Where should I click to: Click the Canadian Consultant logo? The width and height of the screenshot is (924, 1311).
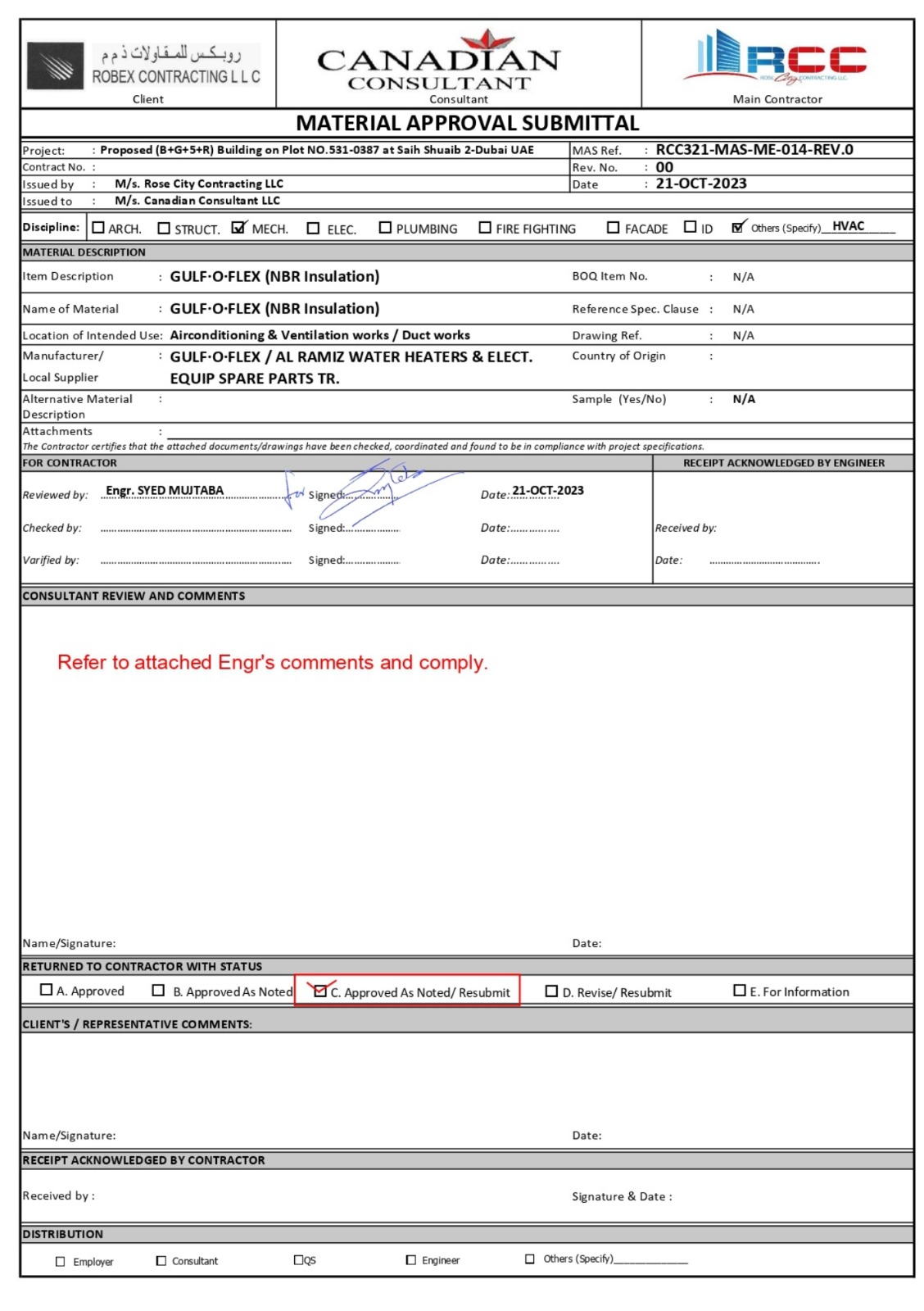[x=439, y=61]
